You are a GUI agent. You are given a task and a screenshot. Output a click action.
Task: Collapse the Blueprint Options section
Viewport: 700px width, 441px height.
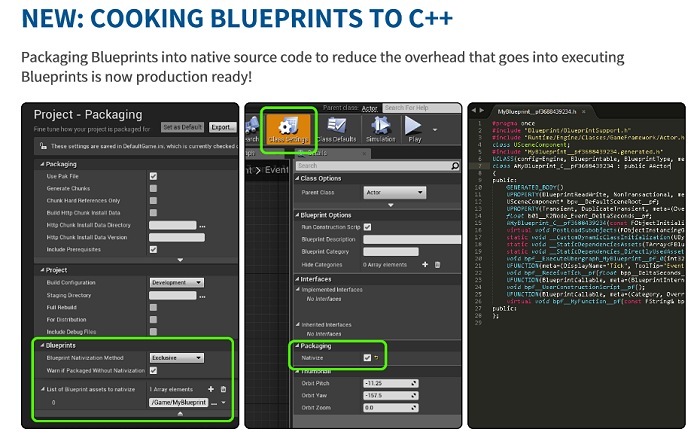pos(297,215)
